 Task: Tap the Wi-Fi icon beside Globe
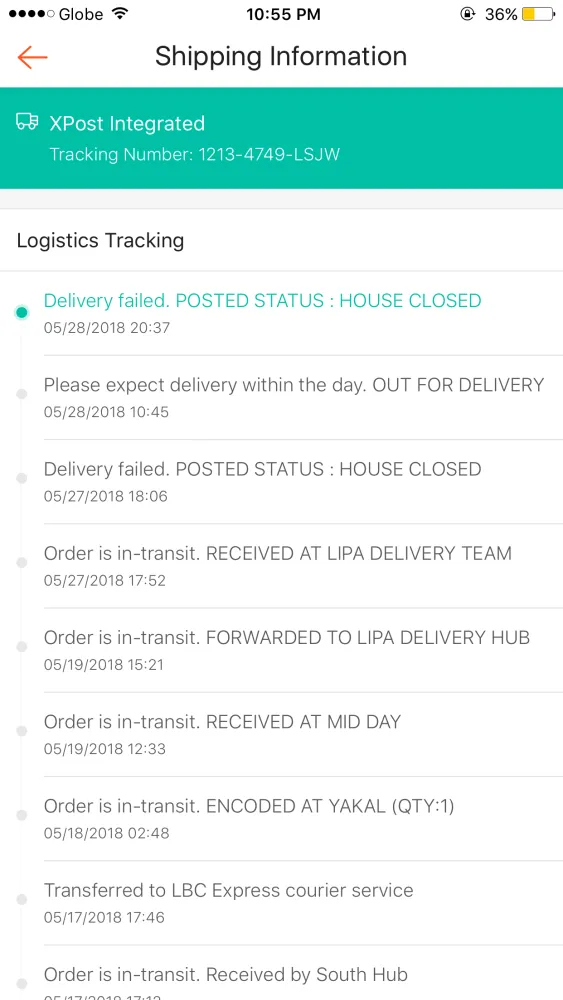click(119, 14)
